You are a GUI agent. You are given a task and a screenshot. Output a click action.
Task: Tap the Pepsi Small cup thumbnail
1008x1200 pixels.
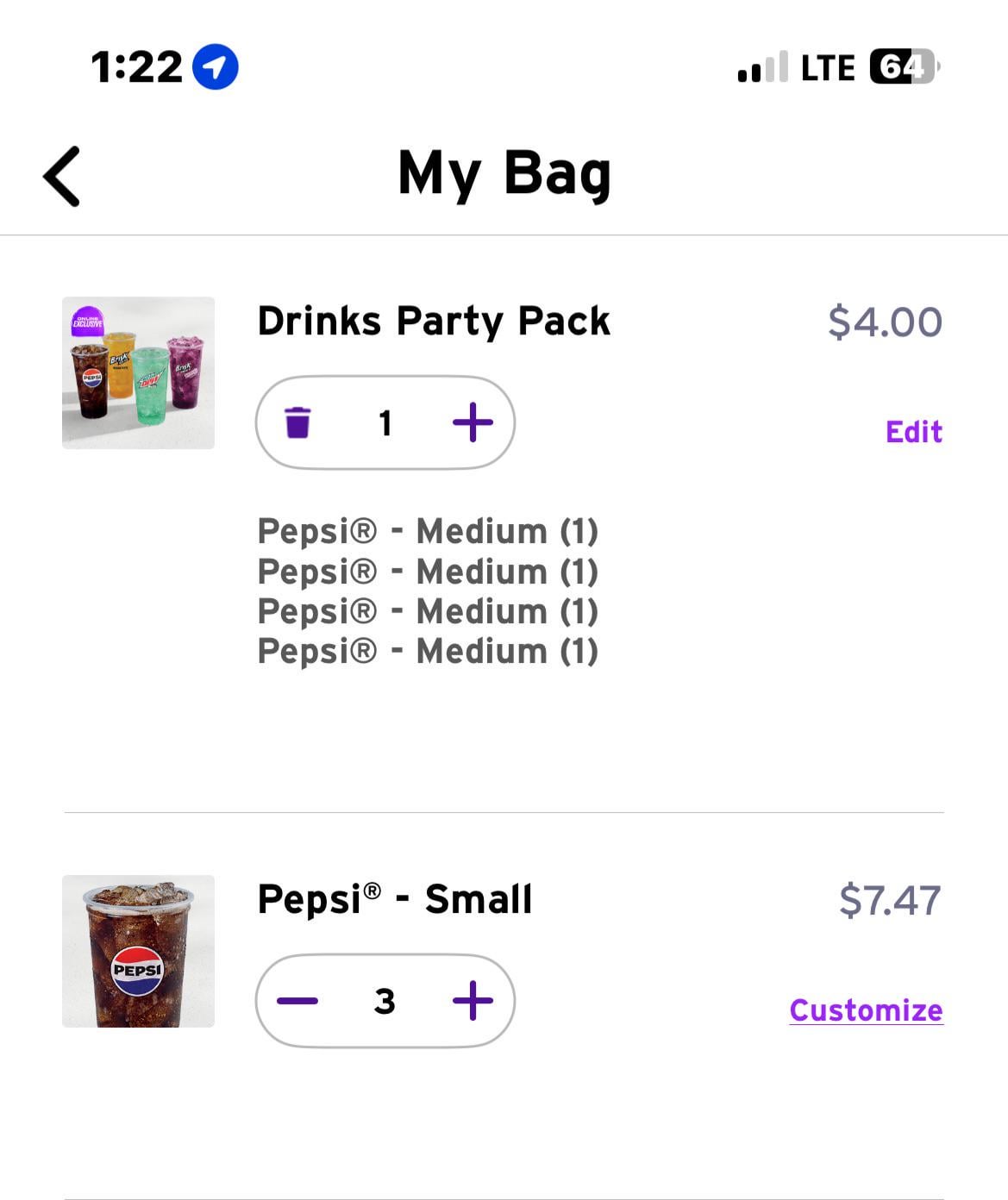138,951
